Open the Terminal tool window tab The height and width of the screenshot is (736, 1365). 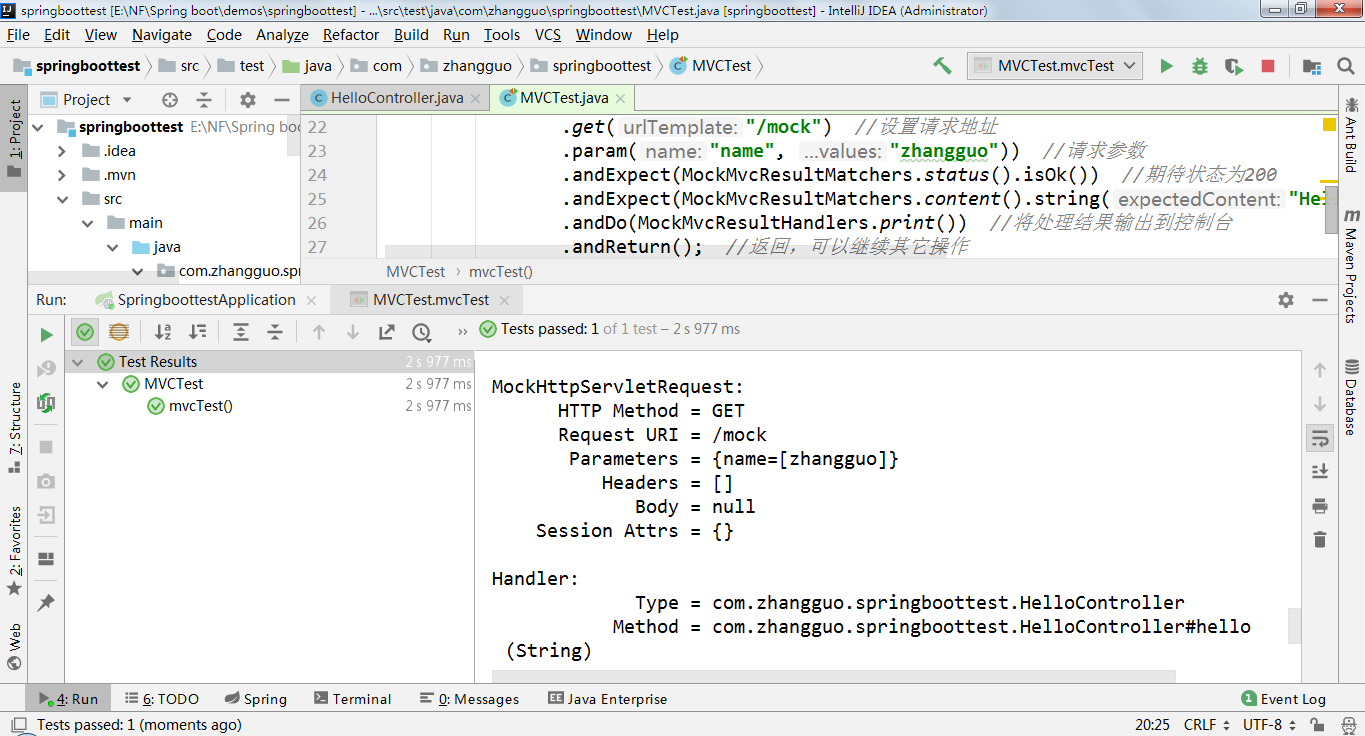pos(352,699)
